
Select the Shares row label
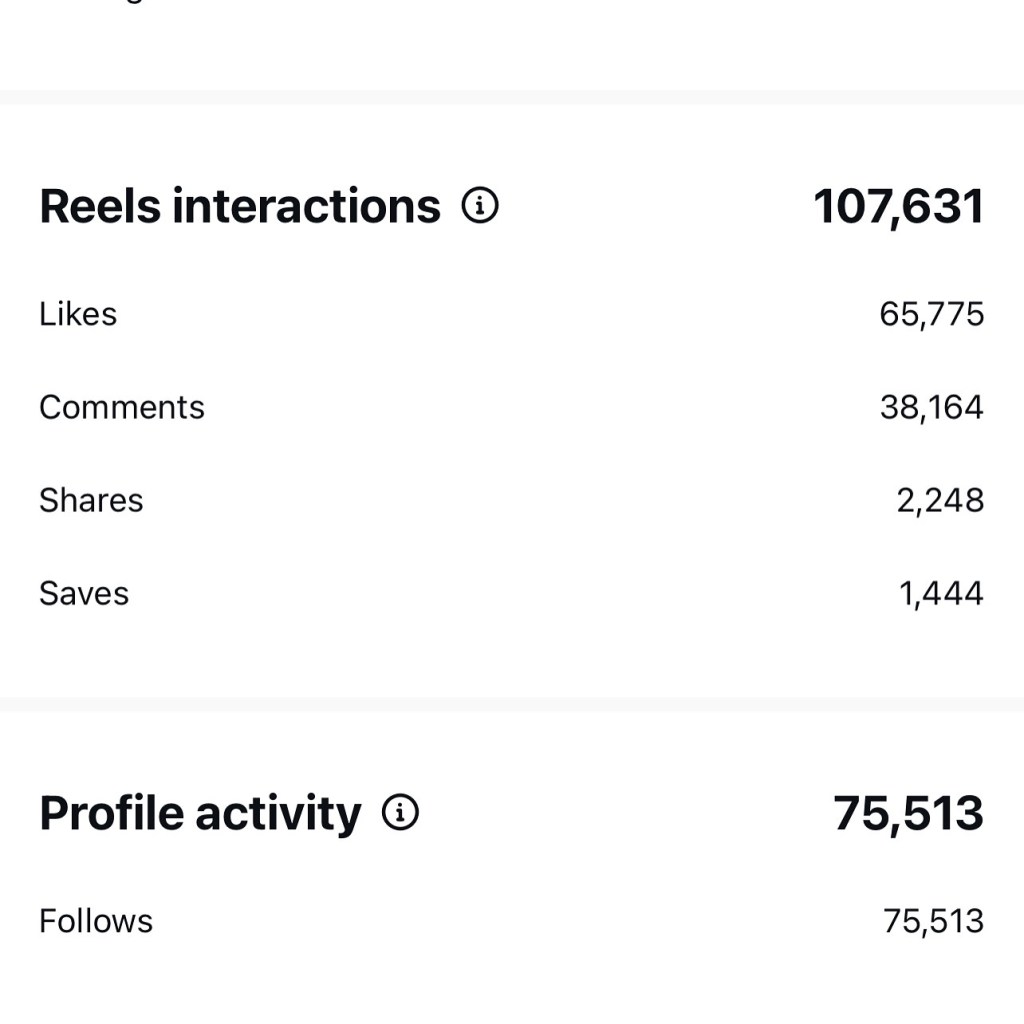point(91,500)
